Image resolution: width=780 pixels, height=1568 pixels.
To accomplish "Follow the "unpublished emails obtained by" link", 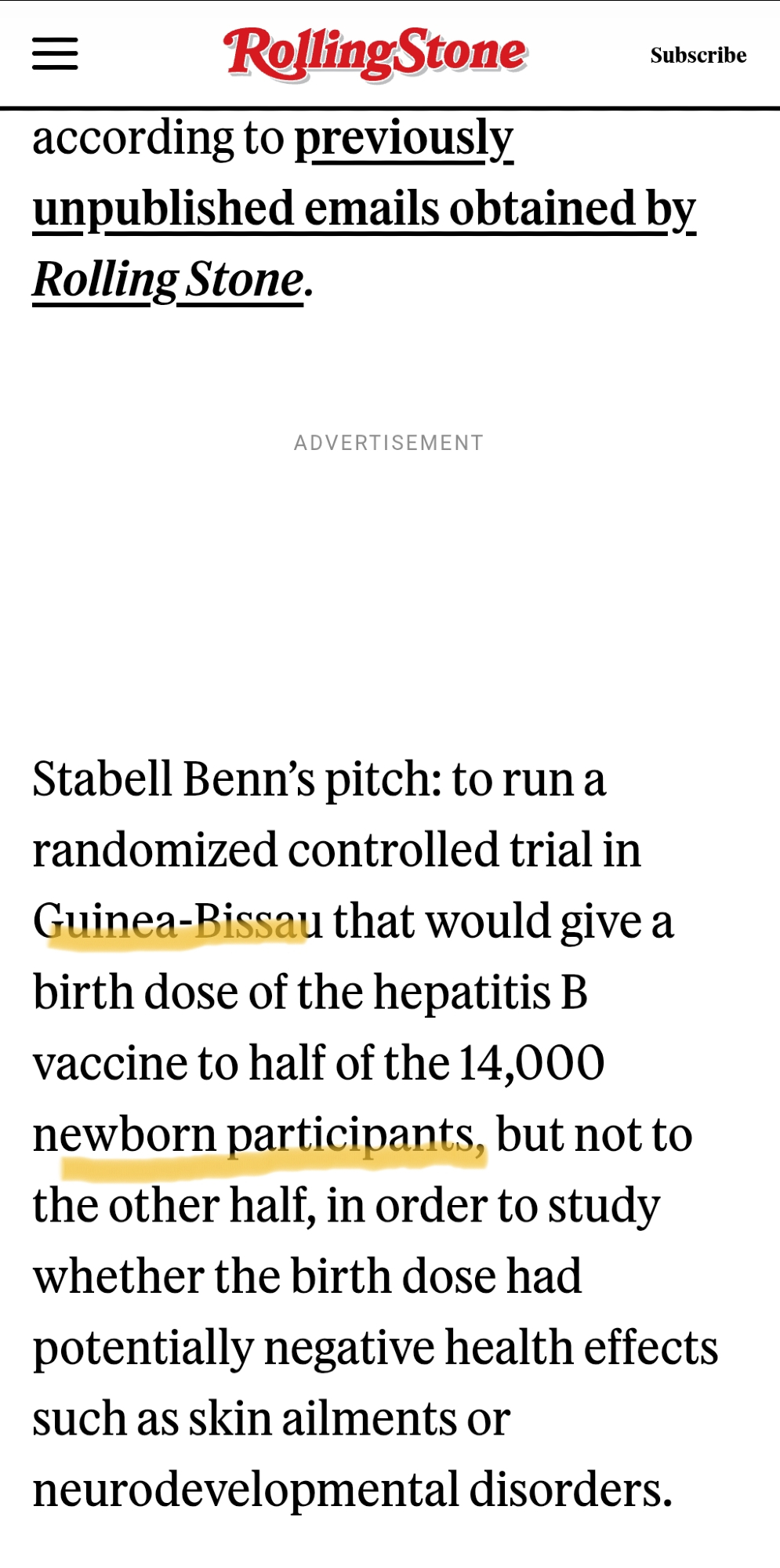I will [x=364, y=209].
